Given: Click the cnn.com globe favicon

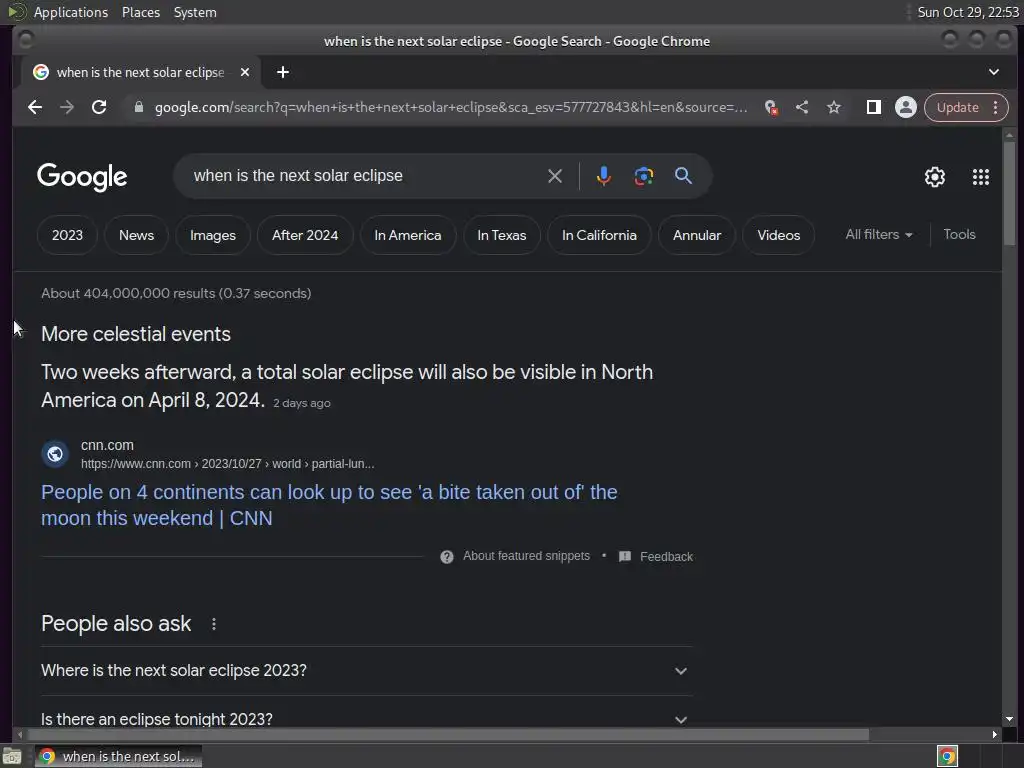Looking at the screenshot, I should point(56,453).
